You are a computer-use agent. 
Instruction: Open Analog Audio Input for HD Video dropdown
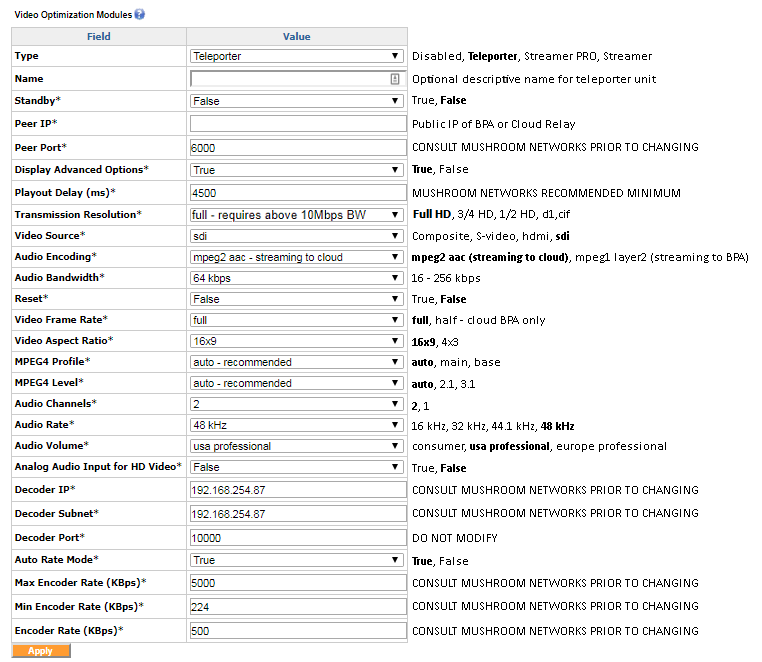coord(296,467)
